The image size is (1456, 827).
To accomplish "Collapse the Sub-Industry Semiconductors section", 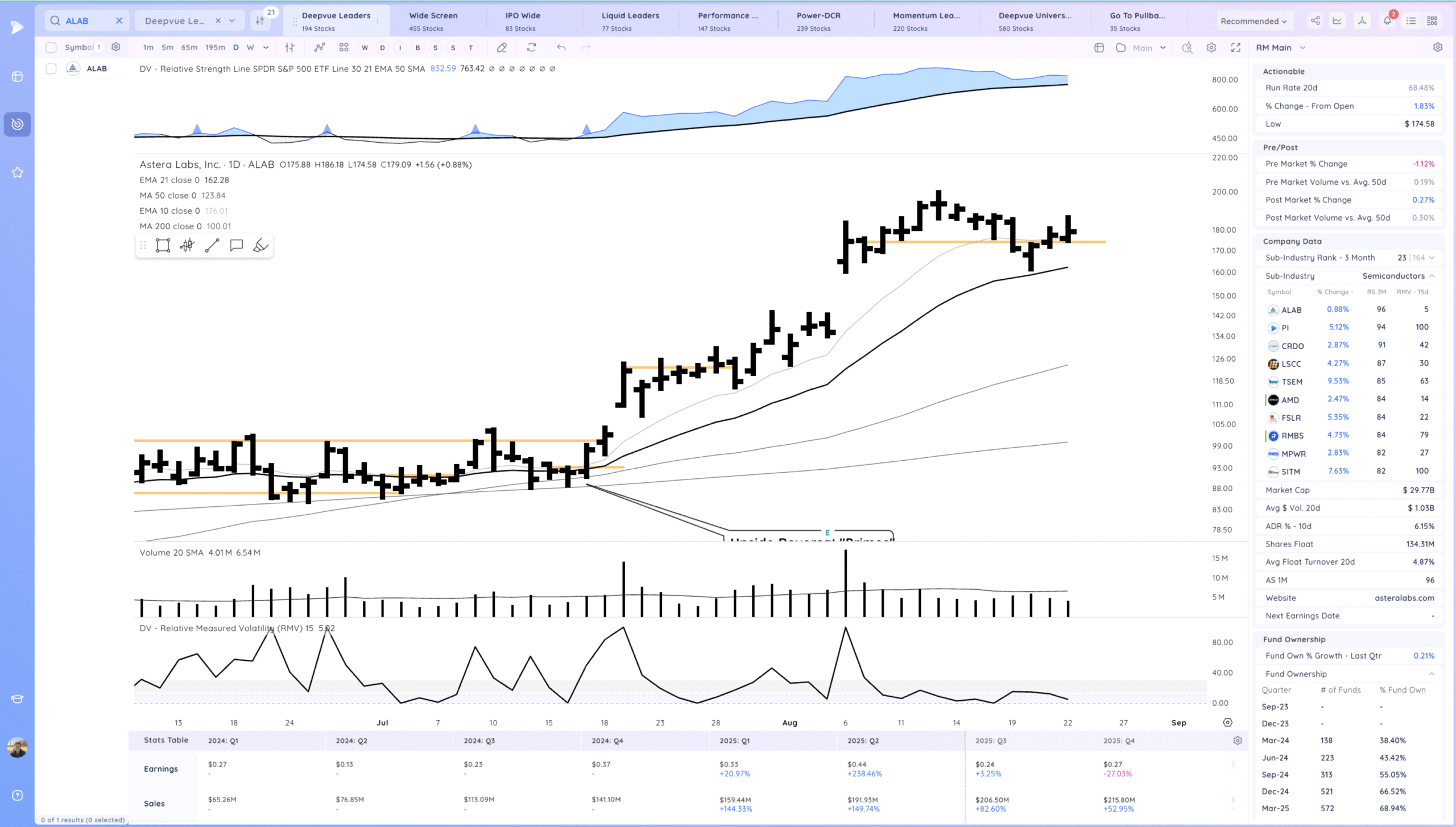I will (x=1432, y=276).
